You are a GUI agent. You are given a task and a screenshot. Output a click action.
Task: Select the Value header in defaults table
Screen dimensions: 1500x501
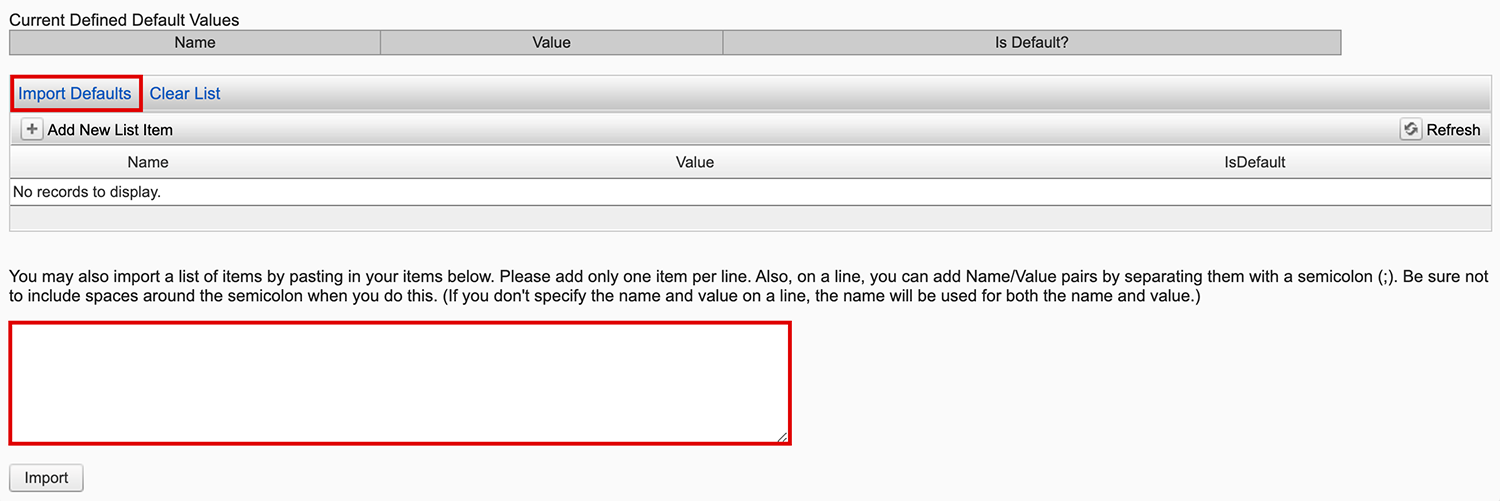[x=551, y=42]
